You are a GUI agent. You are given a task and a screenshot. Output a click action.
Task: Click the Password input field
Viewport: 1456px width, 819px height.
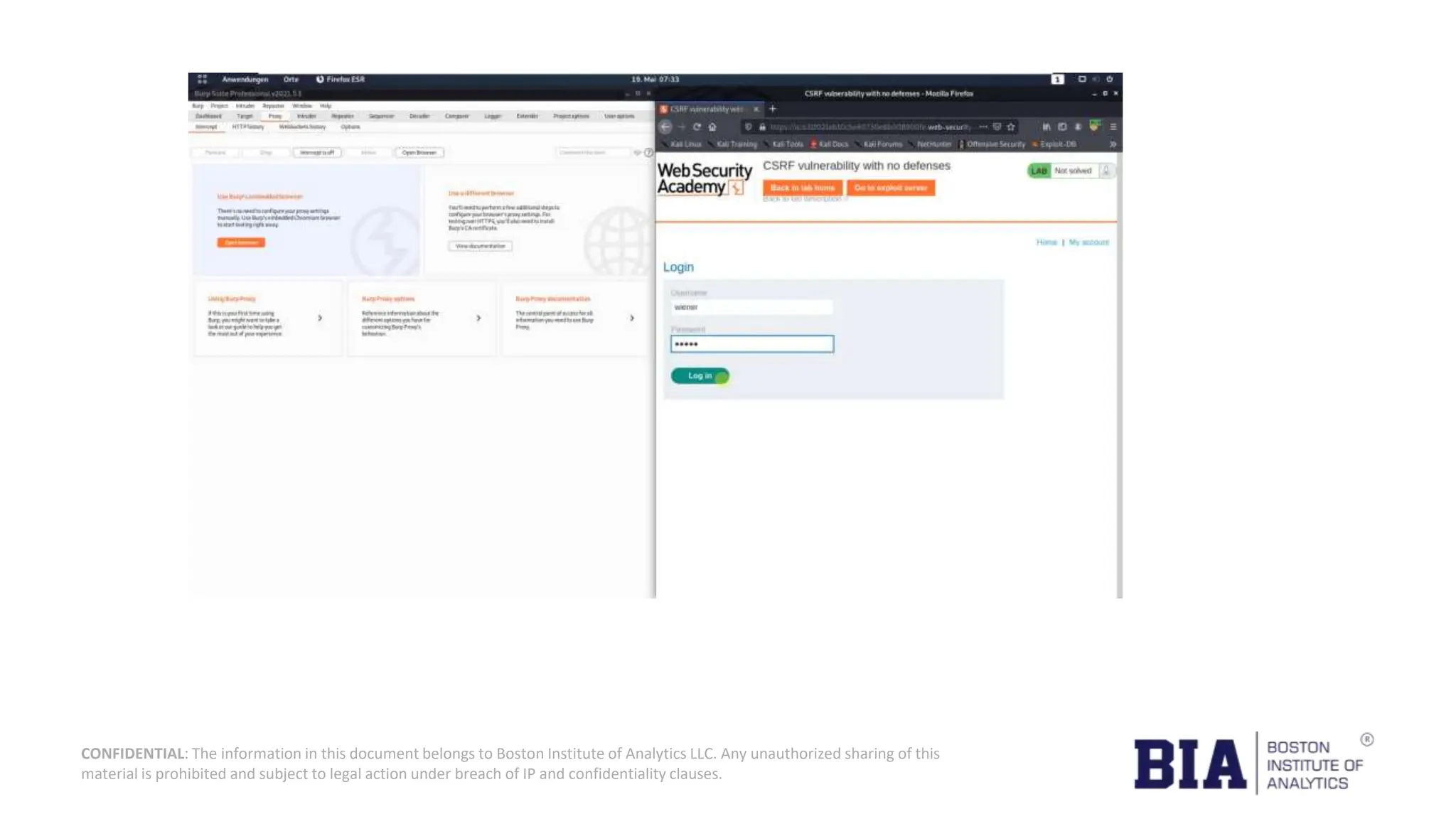(x=751, y=344)
